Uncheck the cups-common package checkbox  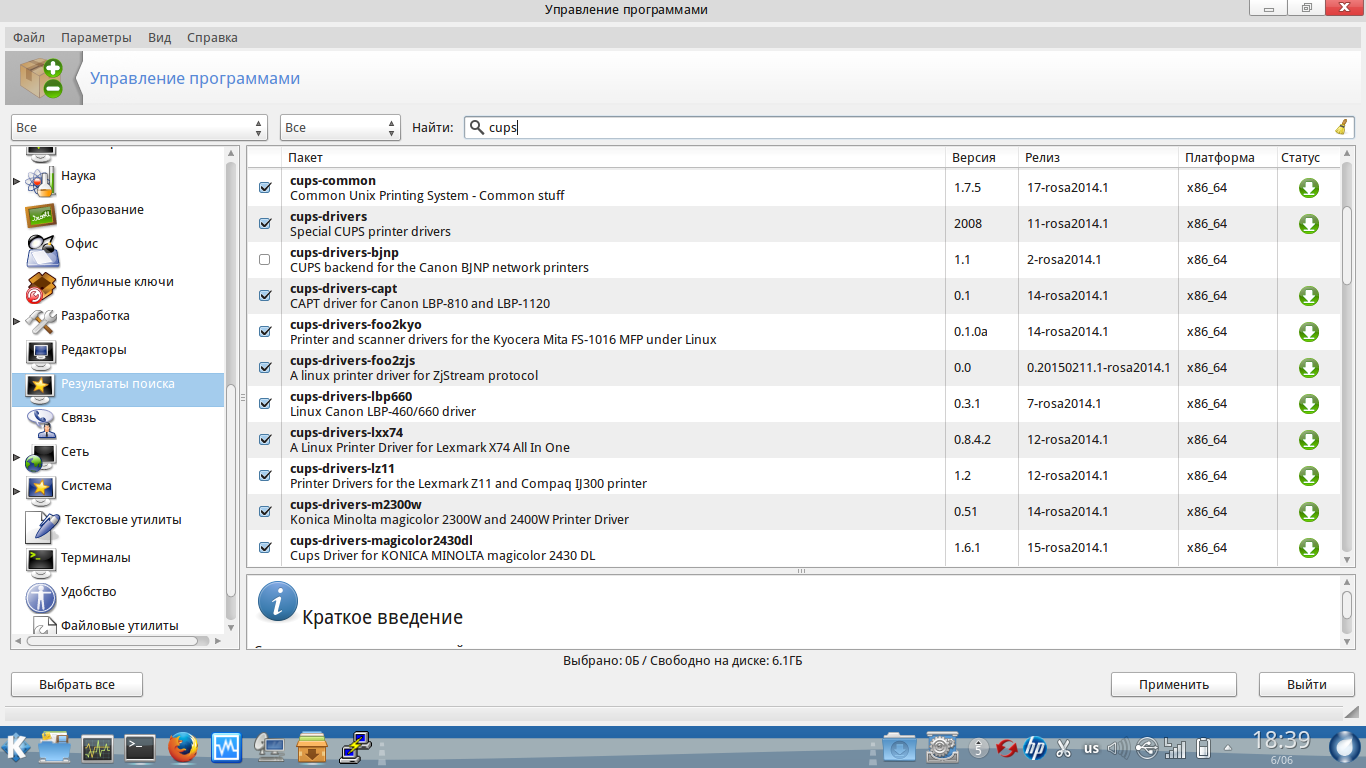[265, 188]
